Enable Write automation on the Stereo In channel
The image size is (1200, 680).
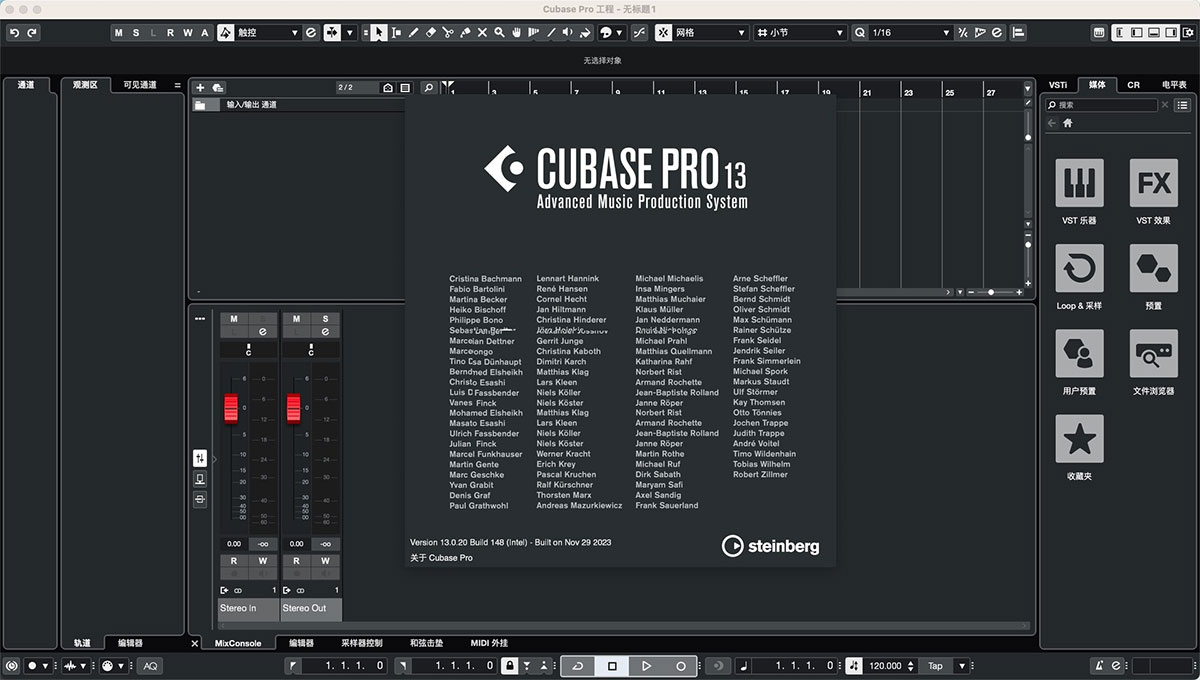coord(262,562)
